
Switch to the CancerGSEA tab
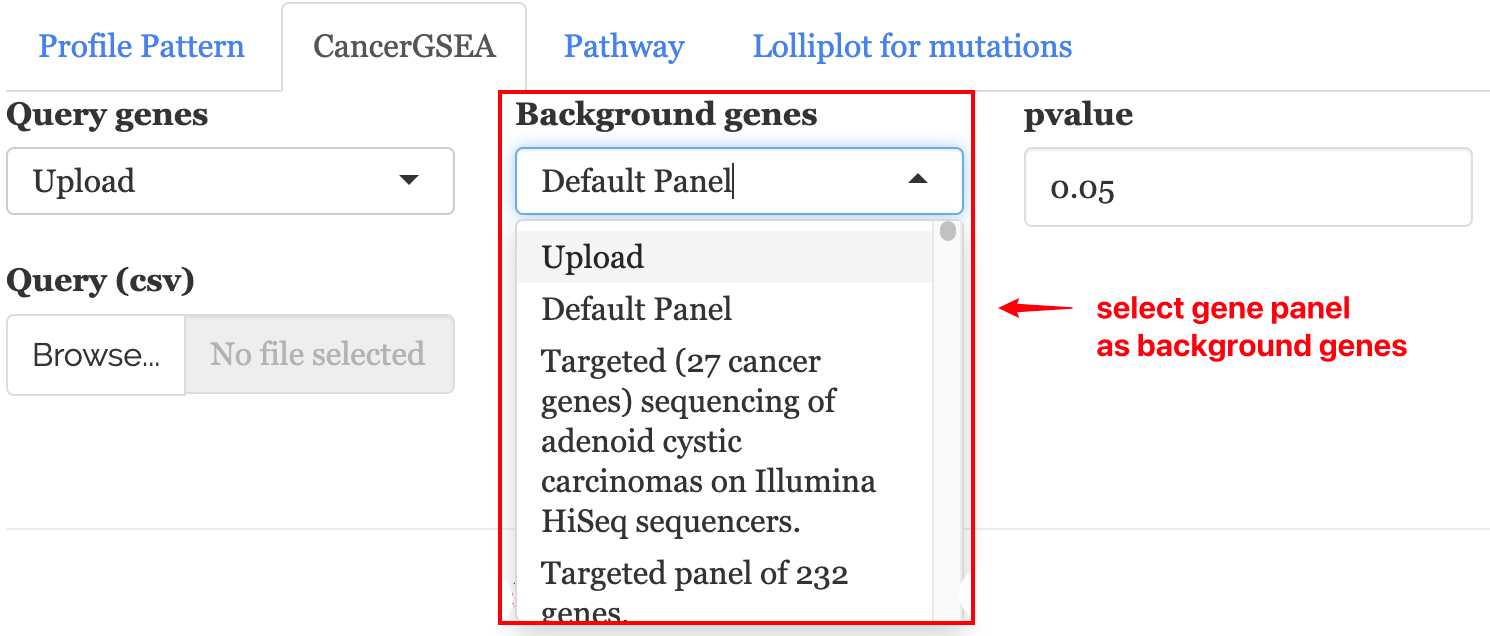click(404, 47)
